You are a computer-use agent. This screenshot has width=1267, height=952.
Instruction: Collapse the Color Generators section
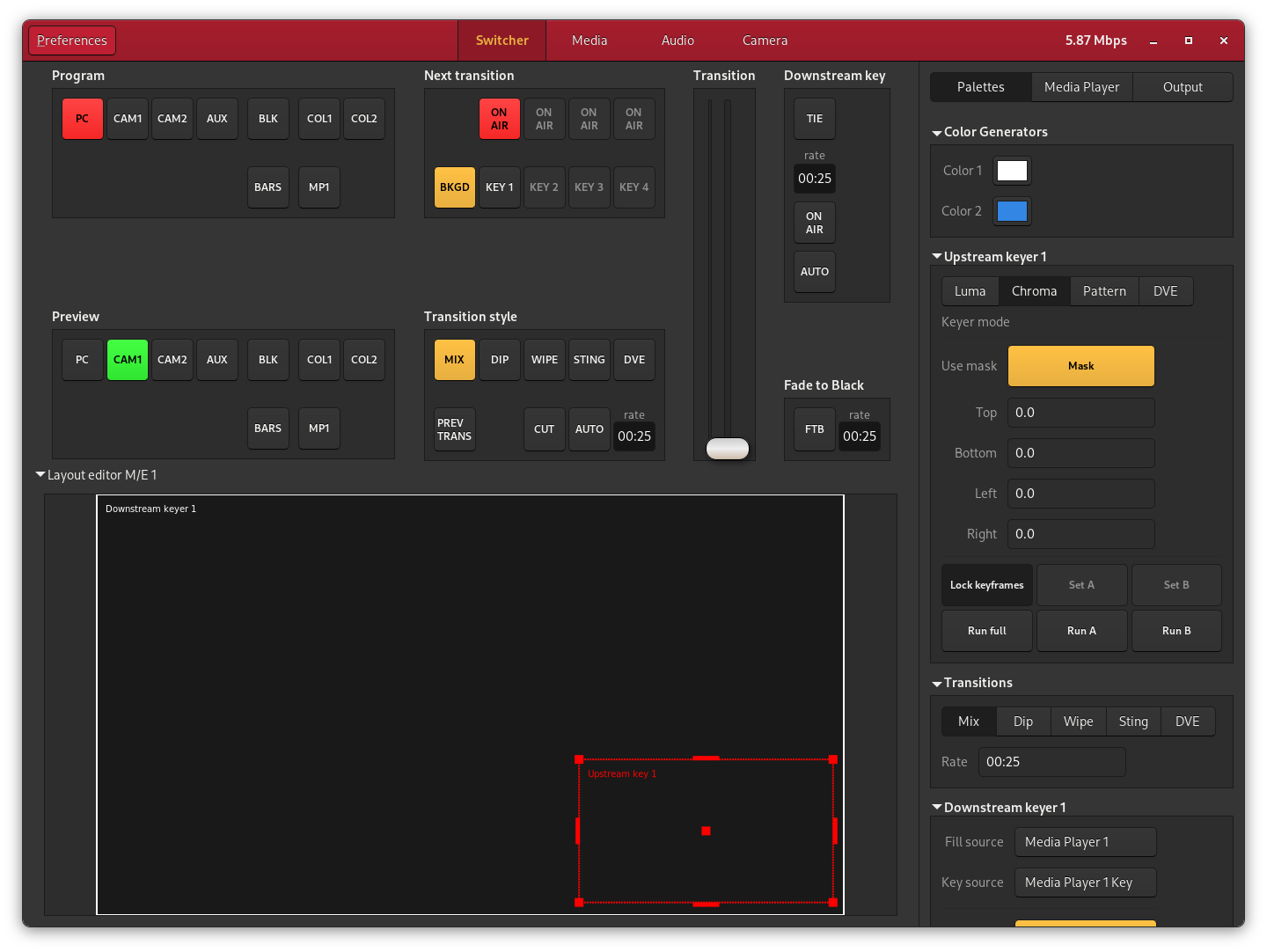(937, 133)
